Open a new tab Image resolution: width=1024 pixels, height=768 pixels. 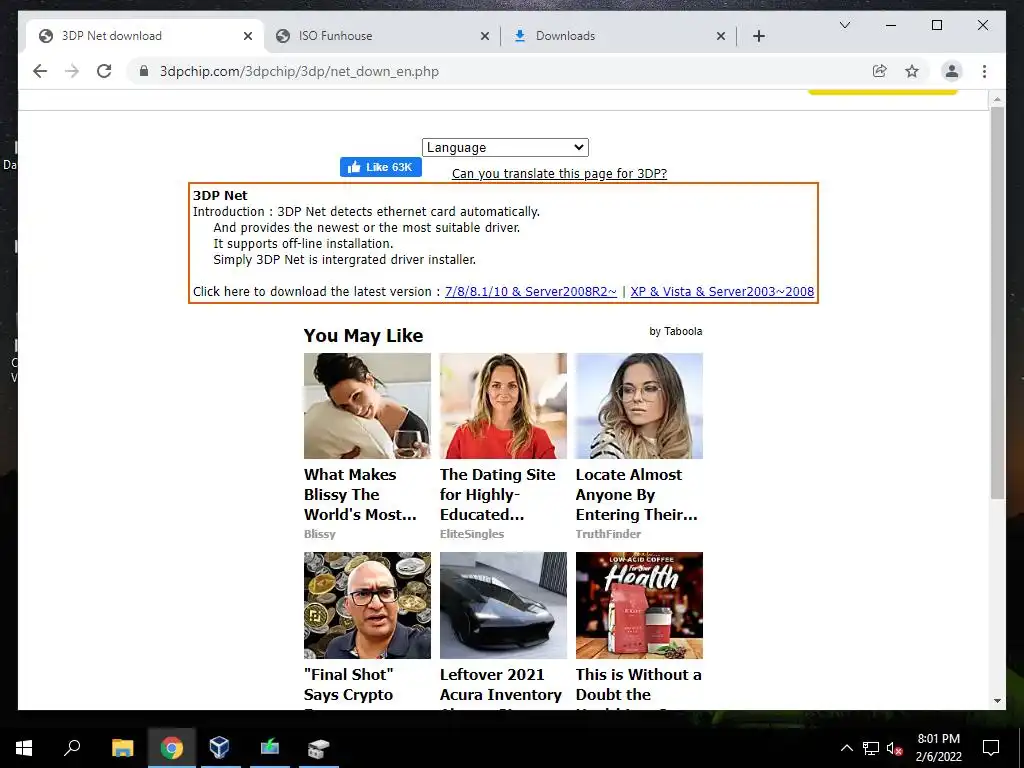click(x=758, y=36)
